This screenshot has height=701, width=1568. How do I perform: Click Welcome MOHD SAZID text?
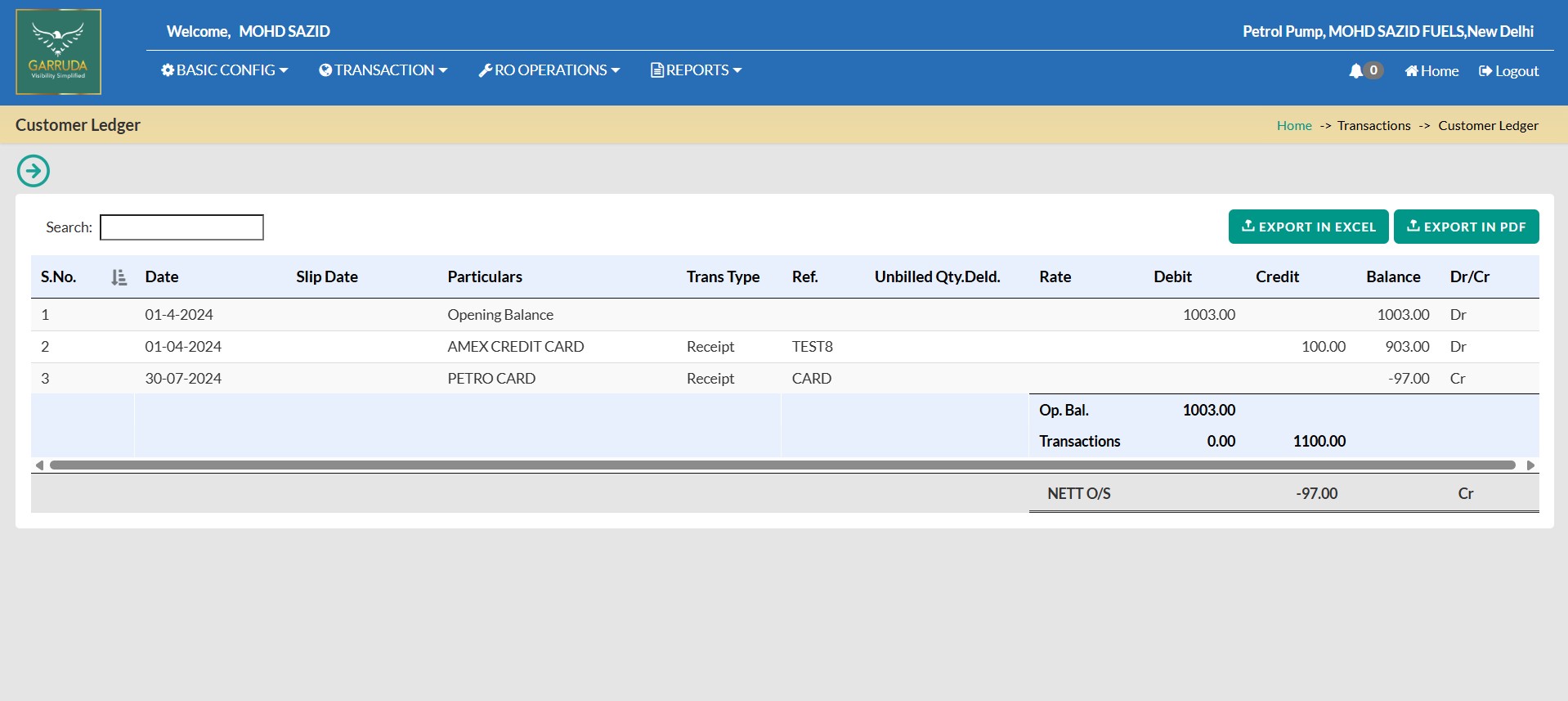pos(249,31)
